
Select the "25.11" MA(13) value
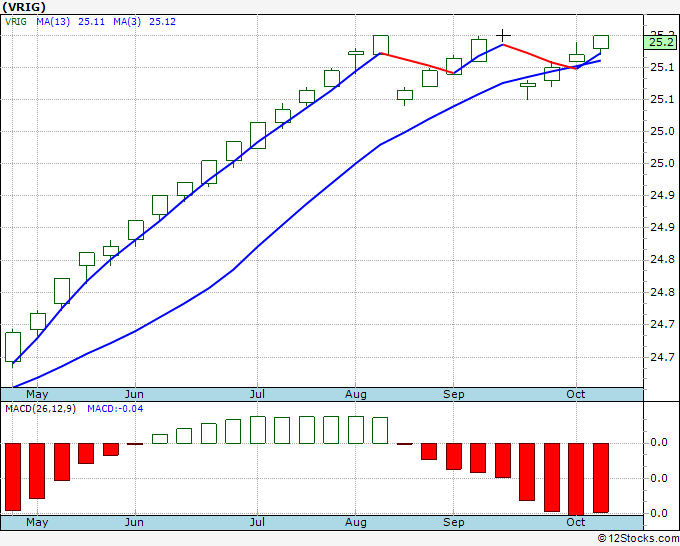point(92,22)
